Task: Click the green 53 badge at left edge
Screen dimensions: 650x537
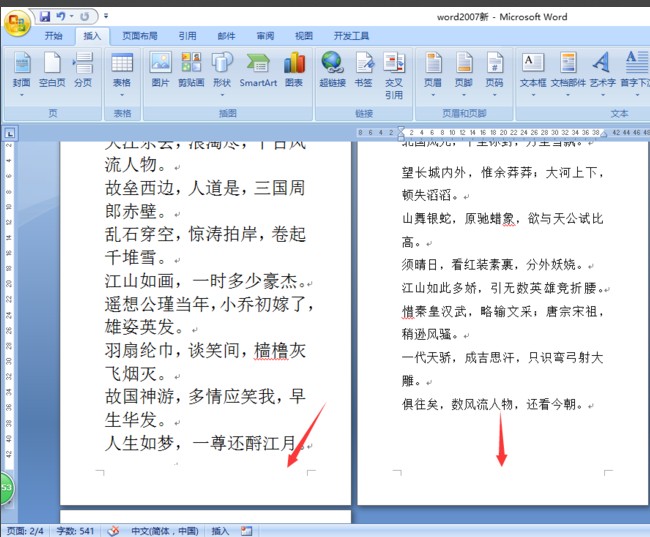Action: point(6,488)
